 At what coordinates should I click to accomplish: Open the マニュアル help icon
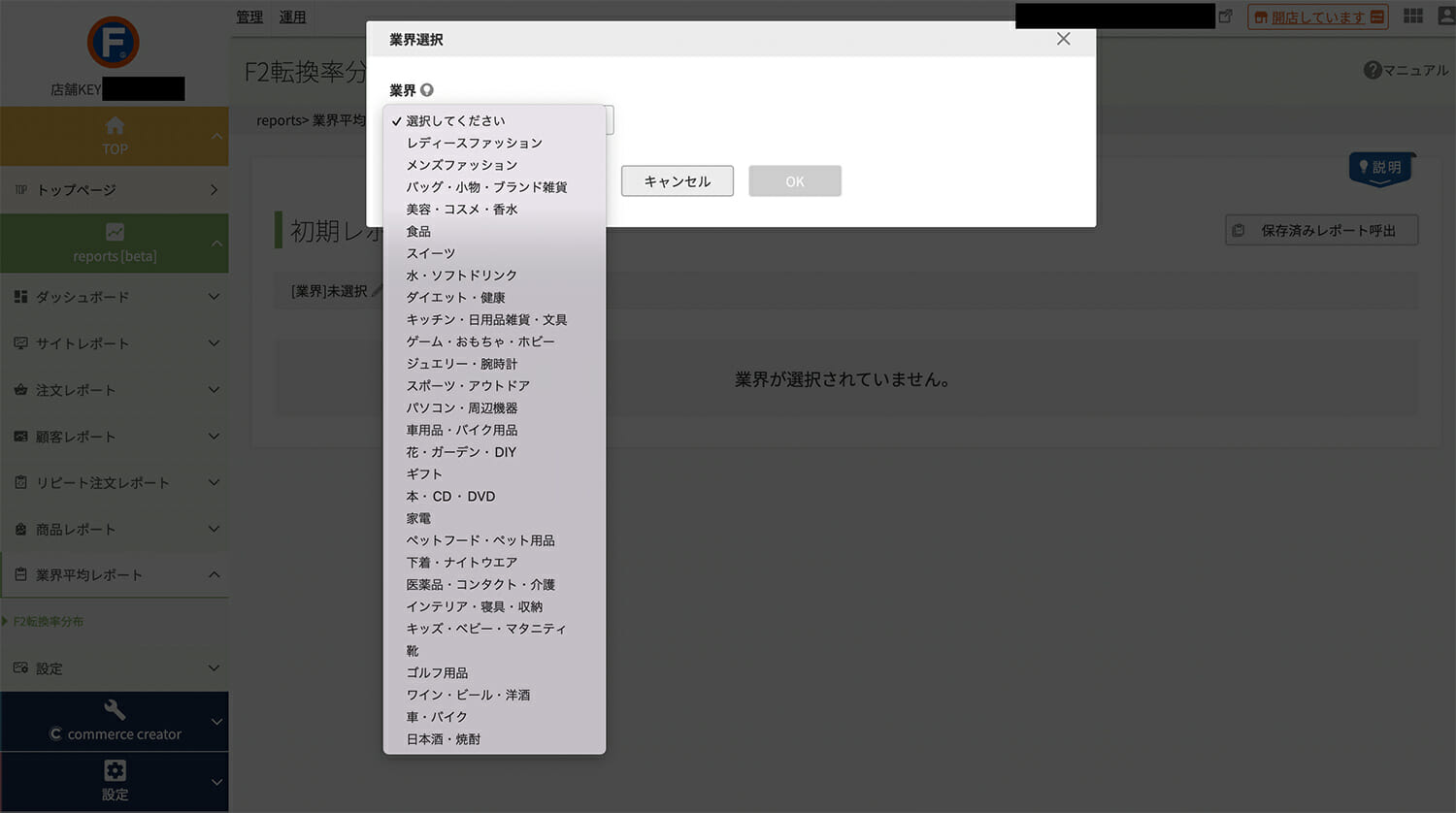click(x=1372, y=70)
